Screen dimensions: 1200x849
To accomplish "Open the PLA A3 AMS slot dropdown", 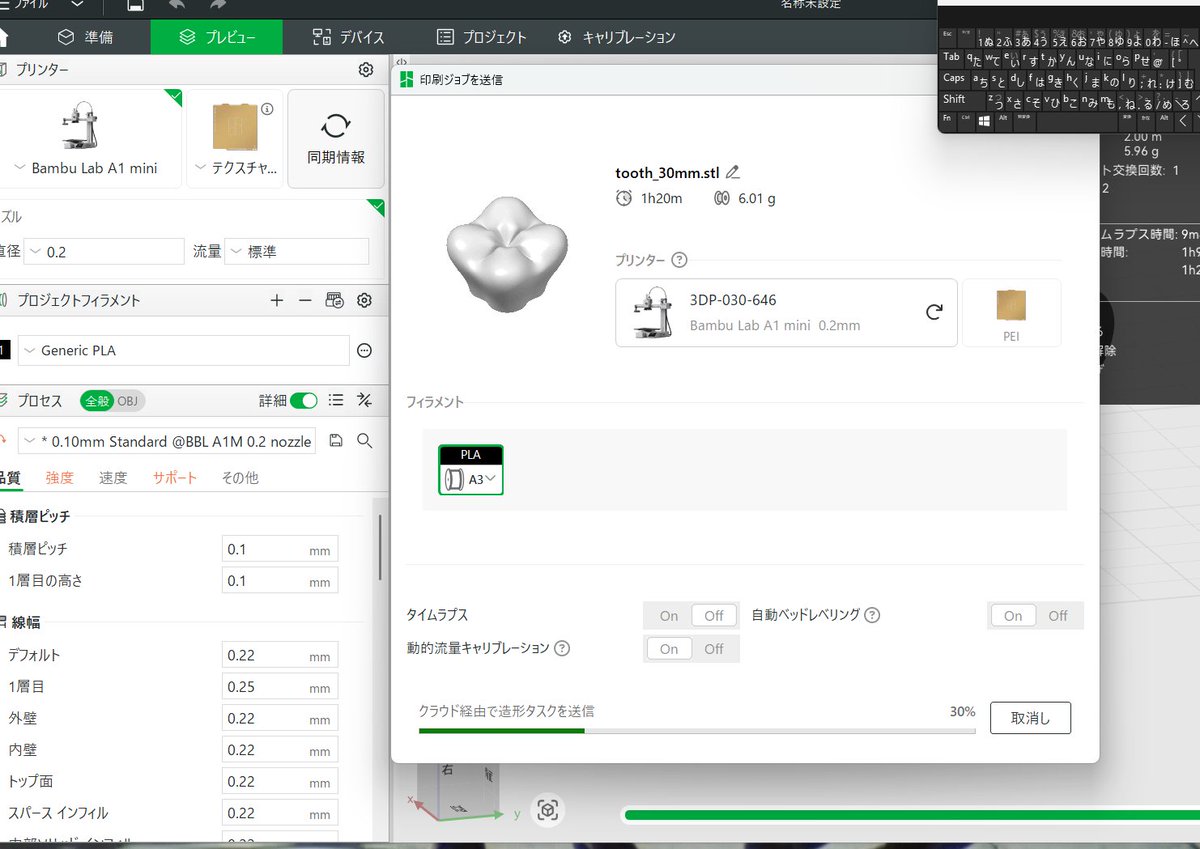I will (x=471, y=470).
